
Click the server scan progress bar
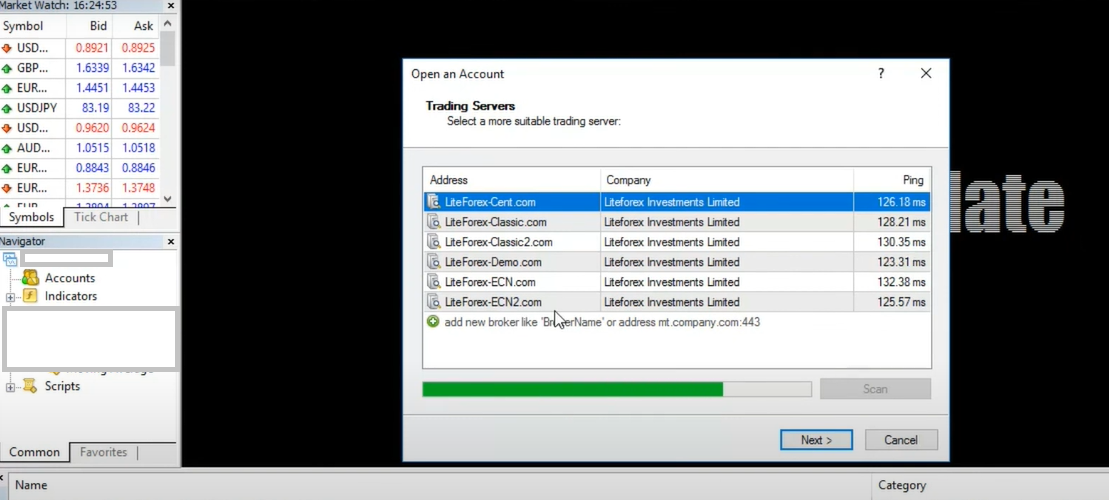[x=617, y=389]
